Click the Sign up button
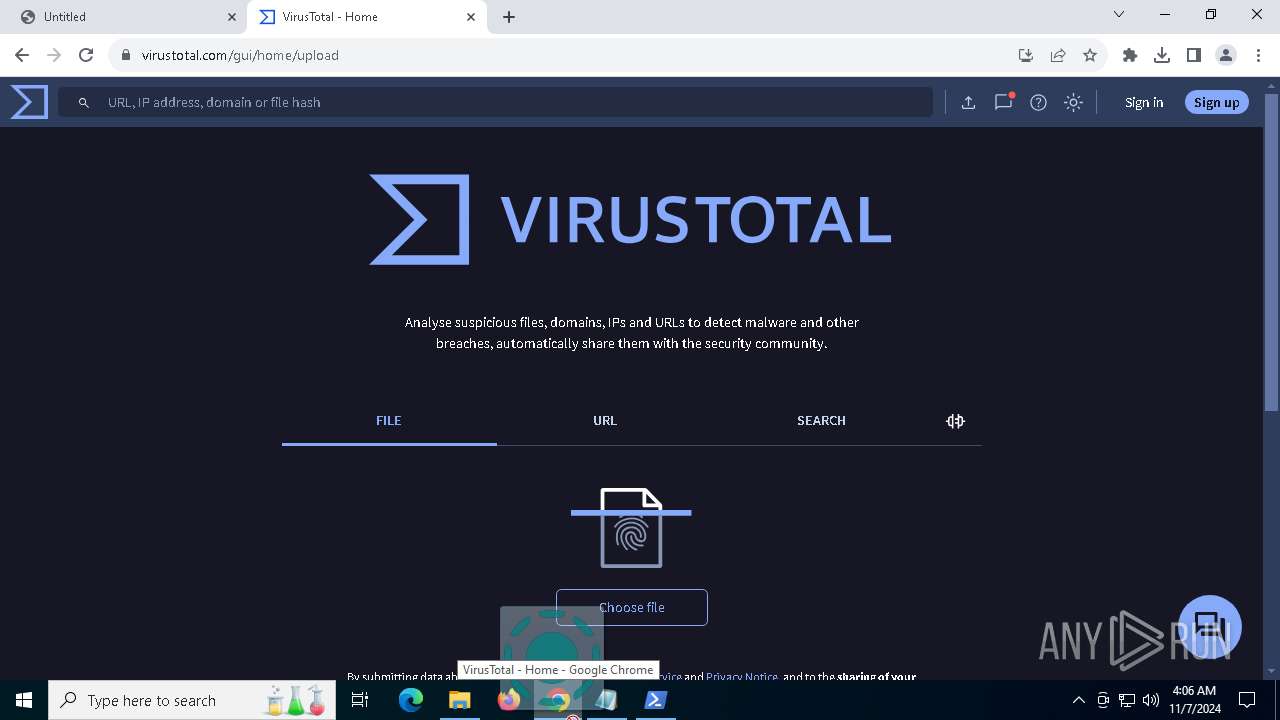Image resolution: width=1280 pixels, height=720 pixels. tap(1216, 102)
